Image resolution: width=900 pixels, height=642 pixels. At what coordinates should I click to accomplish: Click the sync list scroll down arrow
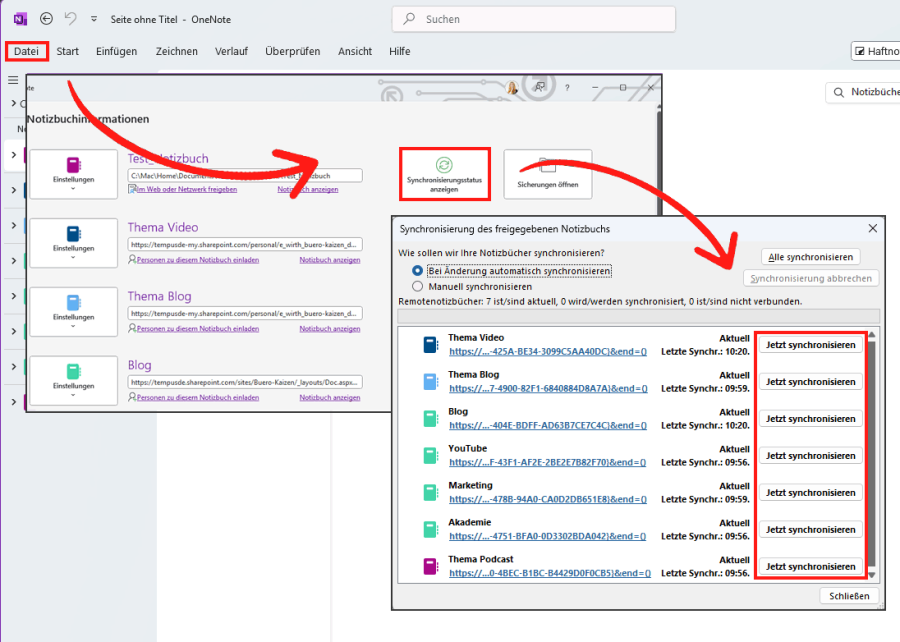[872, 575]
